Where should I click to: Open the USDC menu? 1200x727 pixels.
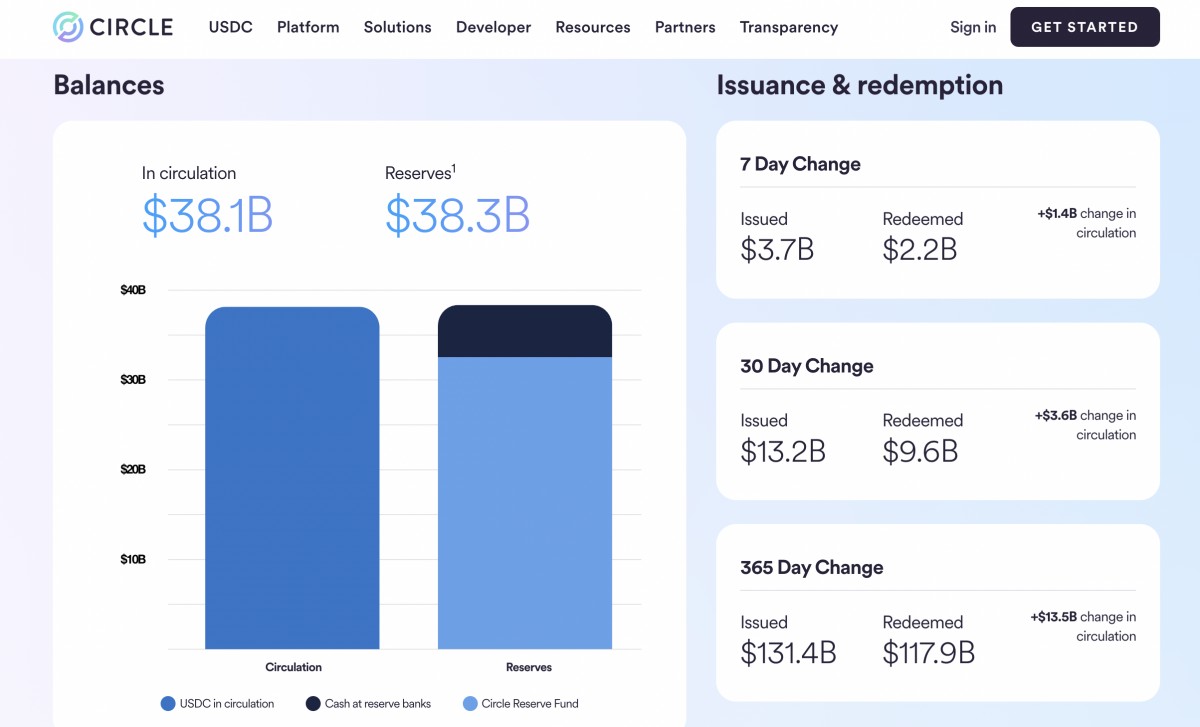pyautogui.click(x=231, y=27)
